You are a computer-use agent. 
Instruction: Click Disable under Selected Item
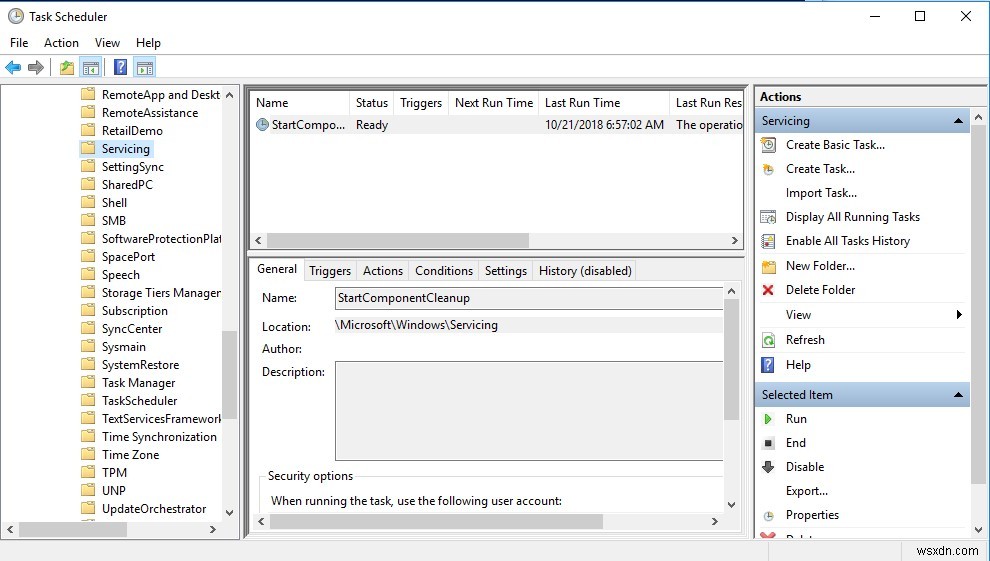pos(804,467)
